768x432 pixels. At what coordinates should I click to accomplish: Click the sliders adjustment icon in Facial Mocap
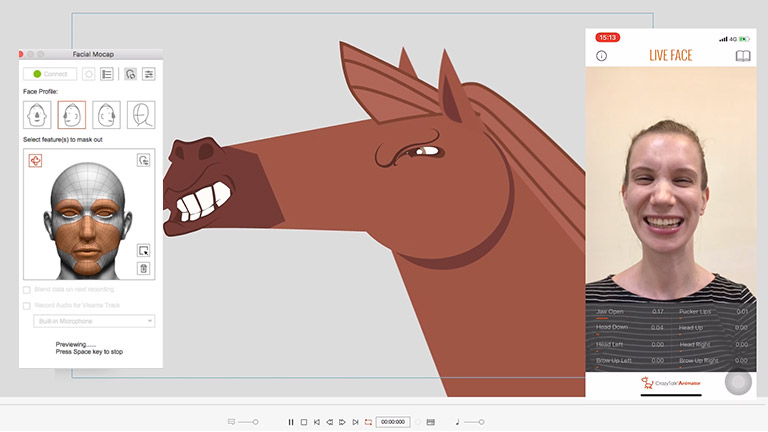click(x=148, y=74)
